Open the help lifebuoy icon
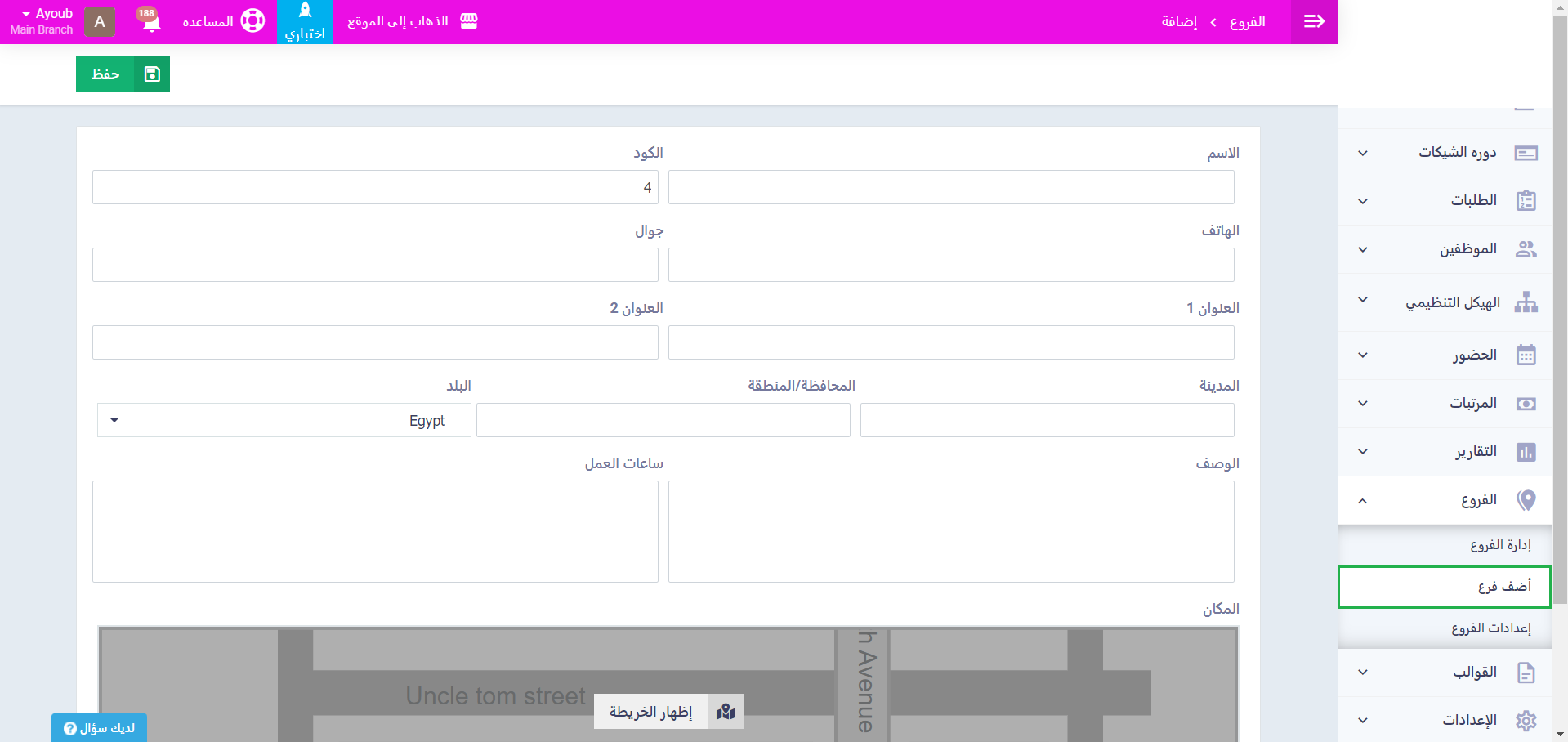 pos(252,21)
